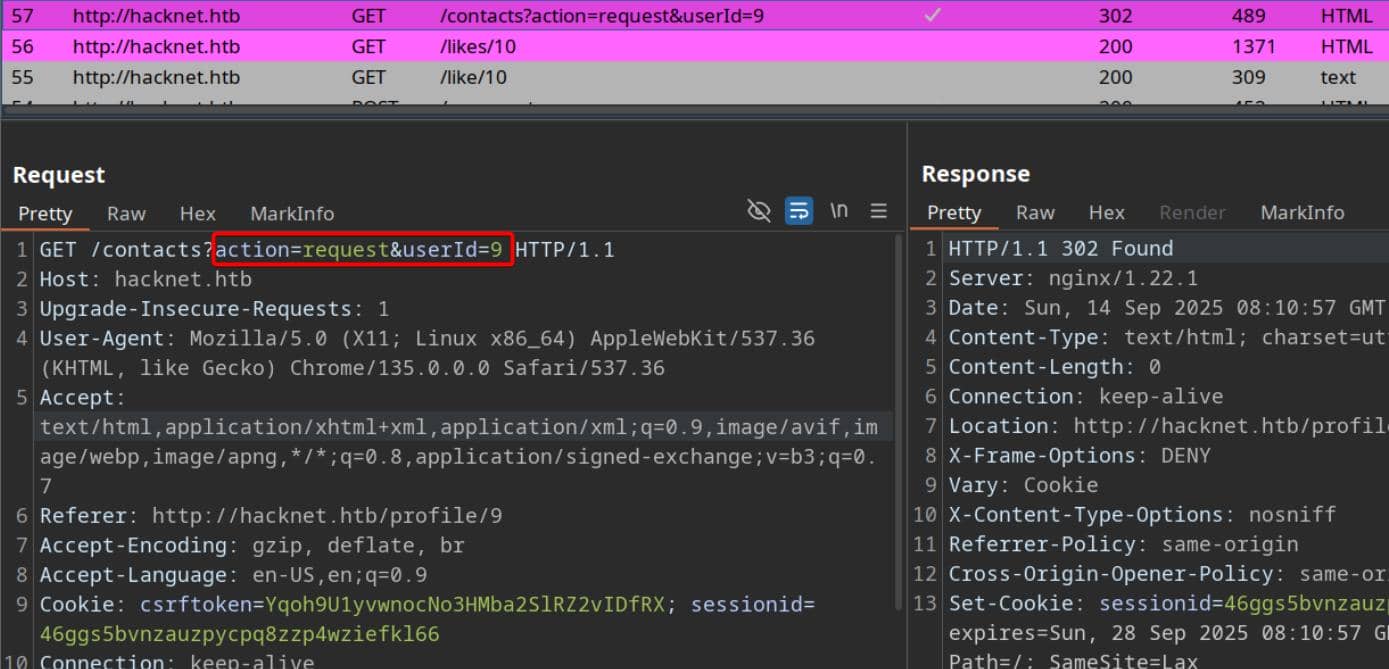Click the checkmark marker on request 57
1389x669 pixels.
pos(932,15)
